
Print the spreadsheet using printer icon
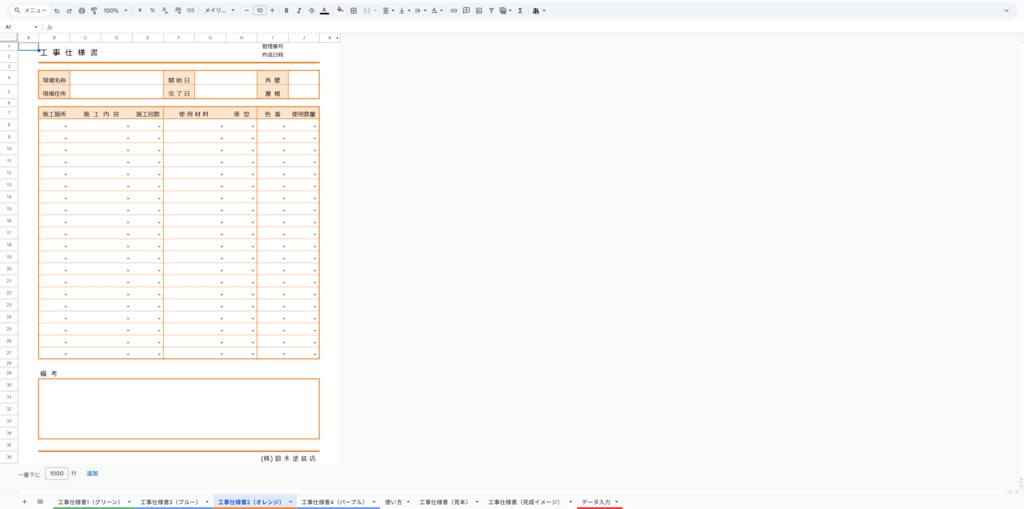click(x=82, y=10)
